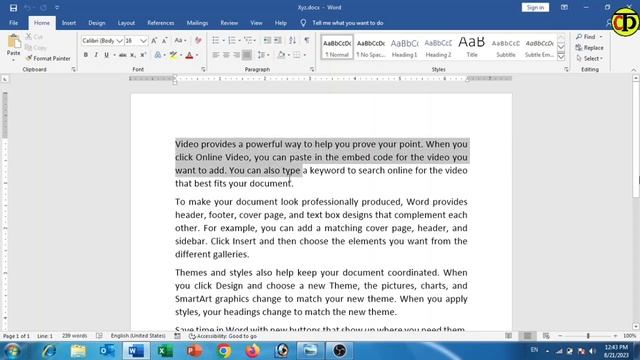Screen dimensions: 640x360
Task: Open the macro recording status icon
Action: tap(177, 336)
